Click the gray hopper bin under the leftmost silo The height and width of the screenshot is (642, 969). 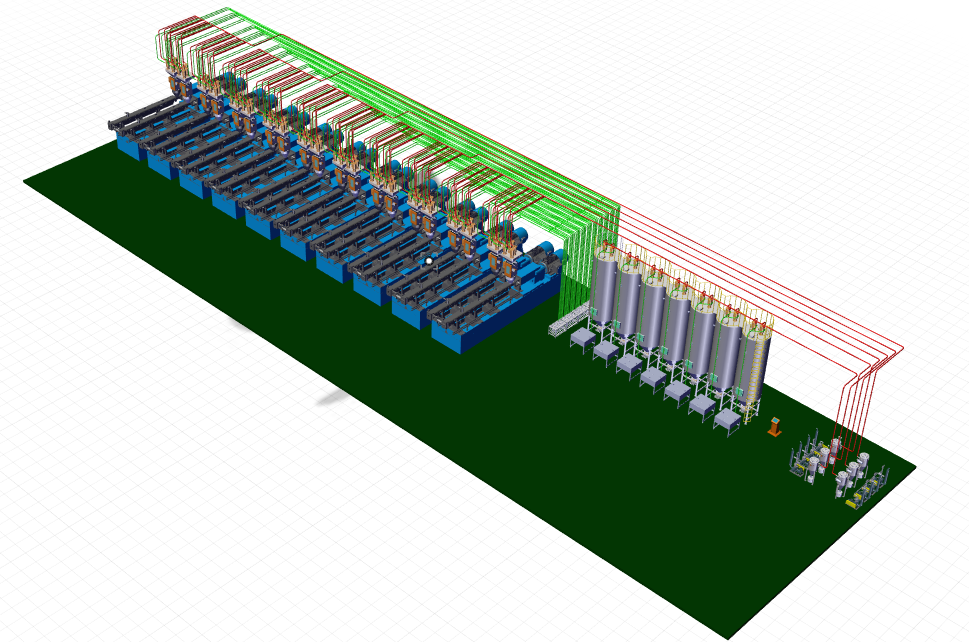pyautogui.click(x=581, y=340)
